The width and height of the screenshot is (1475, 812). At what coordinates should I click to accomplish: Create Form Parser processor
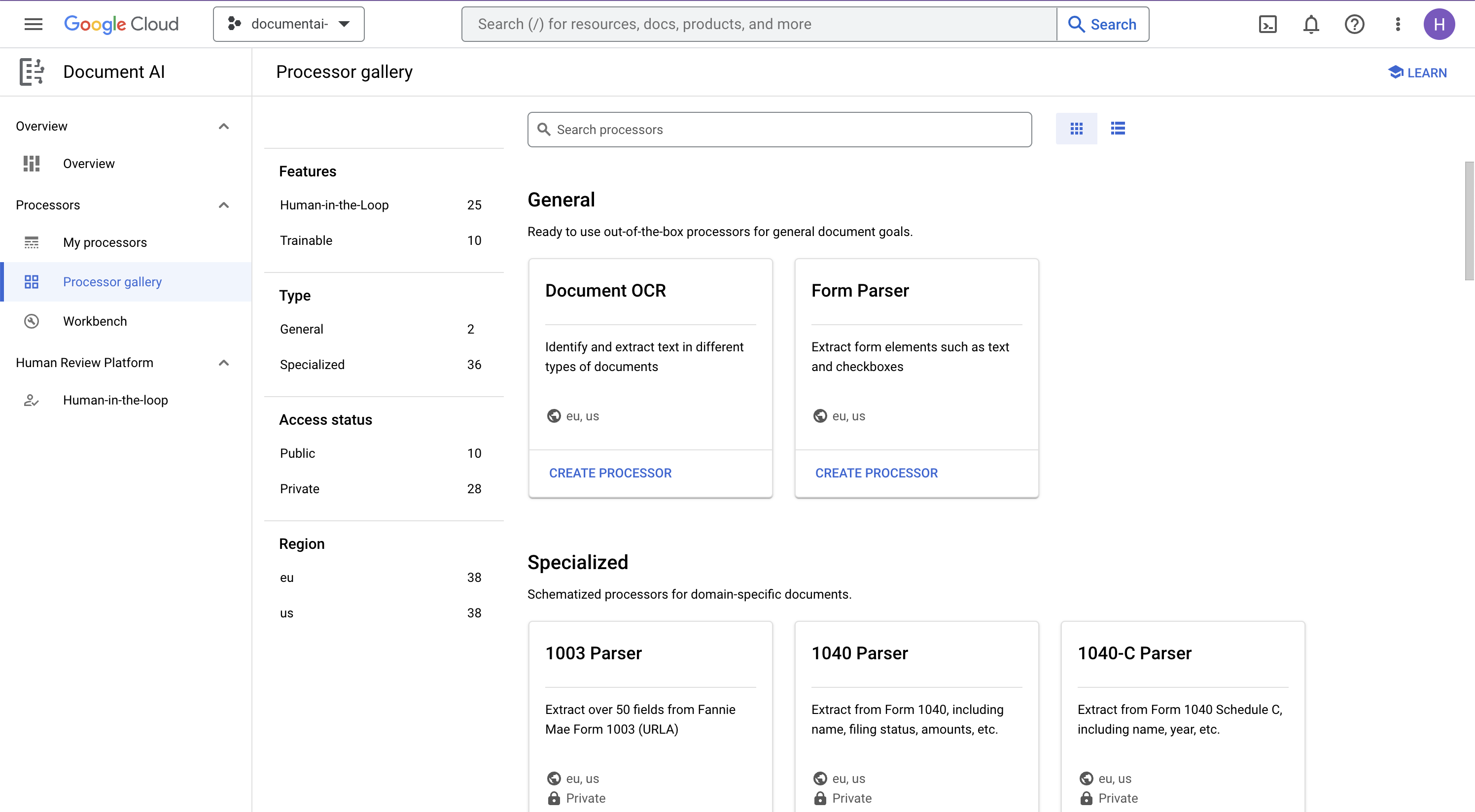tap(876, 473)
